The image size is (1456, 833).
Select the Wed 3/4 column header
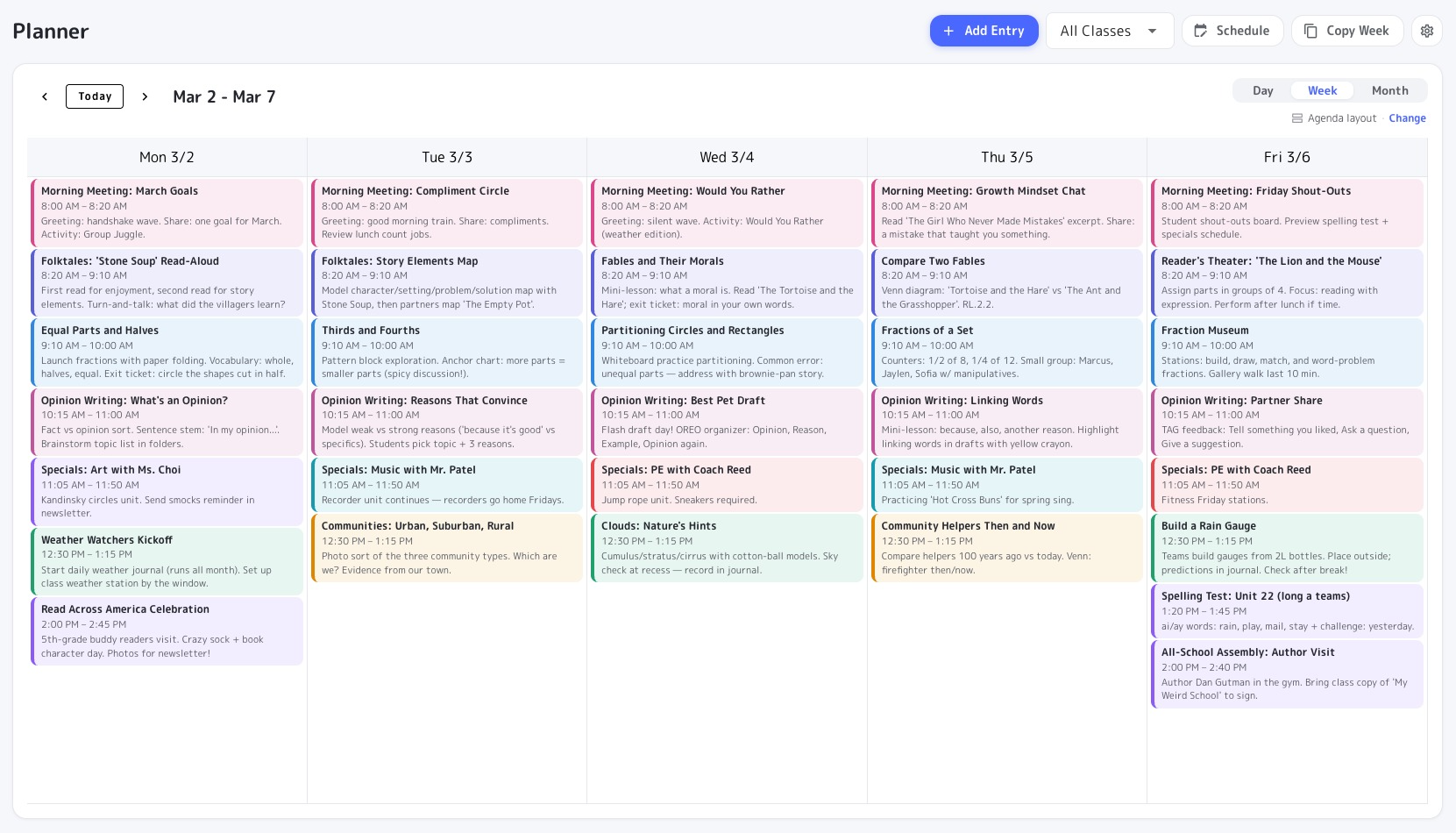[x=727, y=157]
